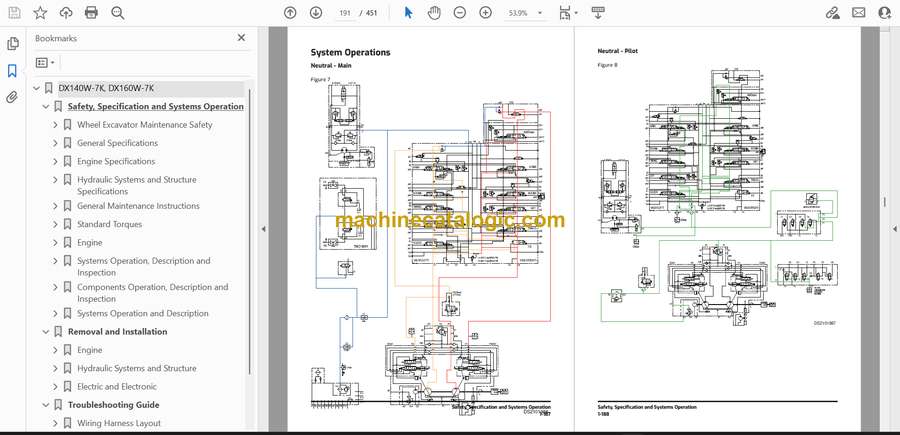Go to next page arrow icon

[316, 13]
